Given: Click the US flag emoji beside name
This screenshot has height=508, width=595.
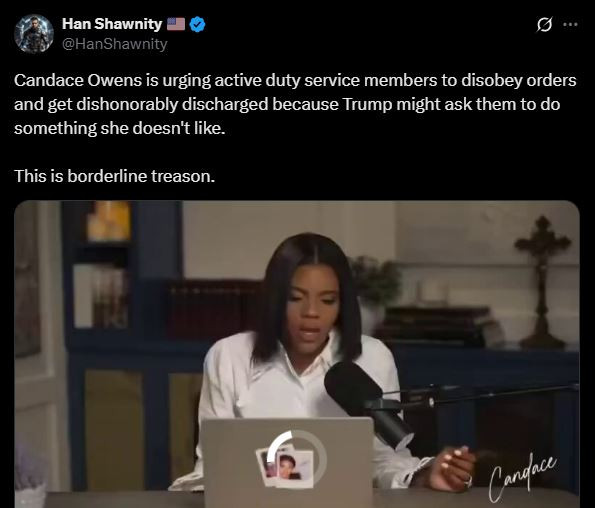Looking at the screenshot, I should coord(176,24).
